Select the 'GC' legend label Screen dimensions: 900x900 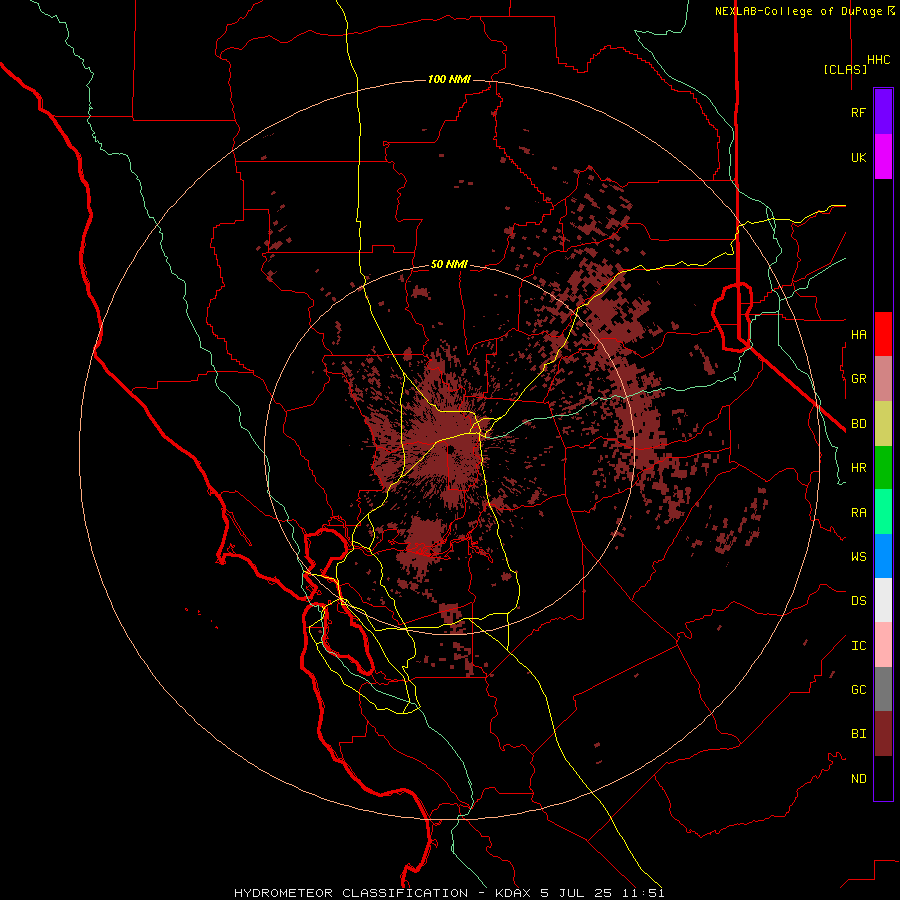858,690
